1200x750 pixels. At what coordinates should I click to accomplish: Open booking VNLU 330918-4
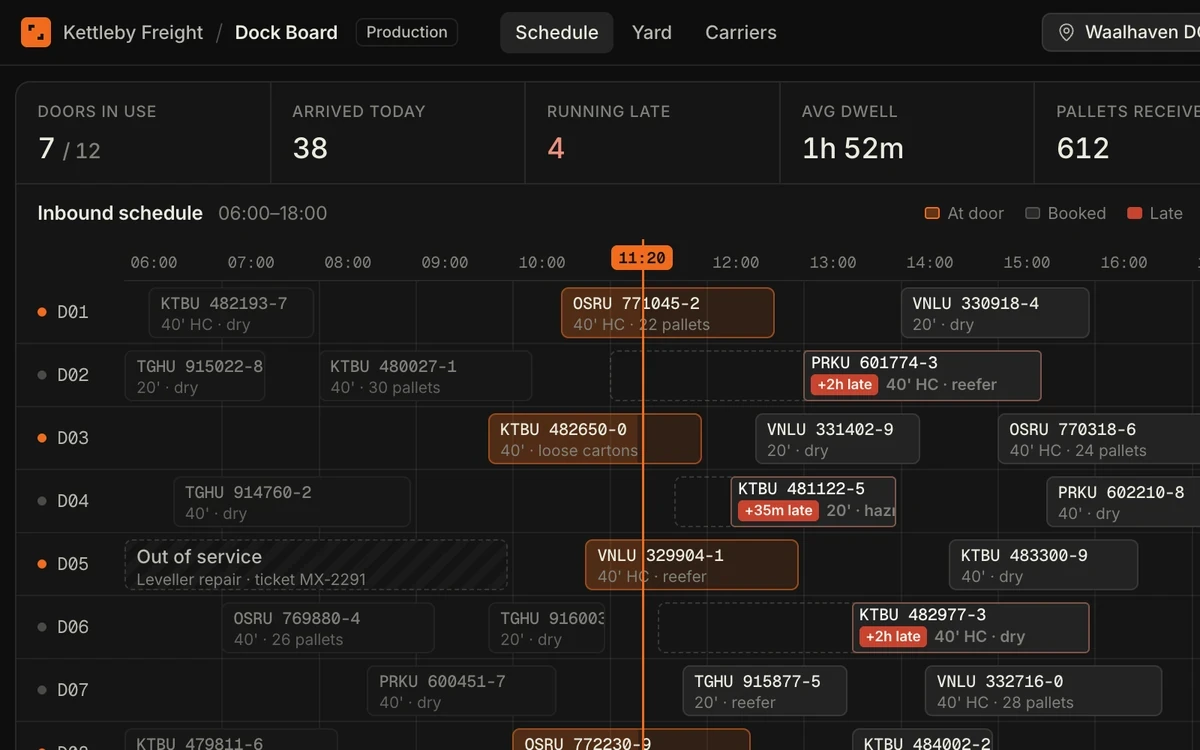click(x=995, y=313)
